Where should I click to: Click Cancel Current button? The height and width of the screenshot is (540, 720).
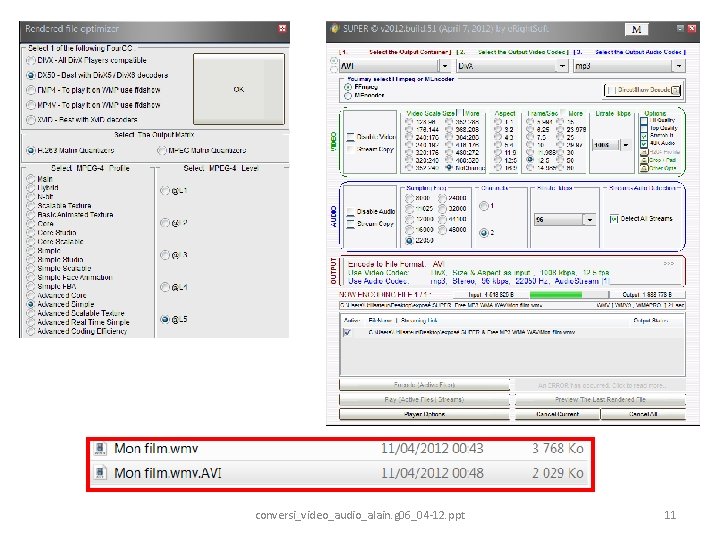click(x=557, y=414)
